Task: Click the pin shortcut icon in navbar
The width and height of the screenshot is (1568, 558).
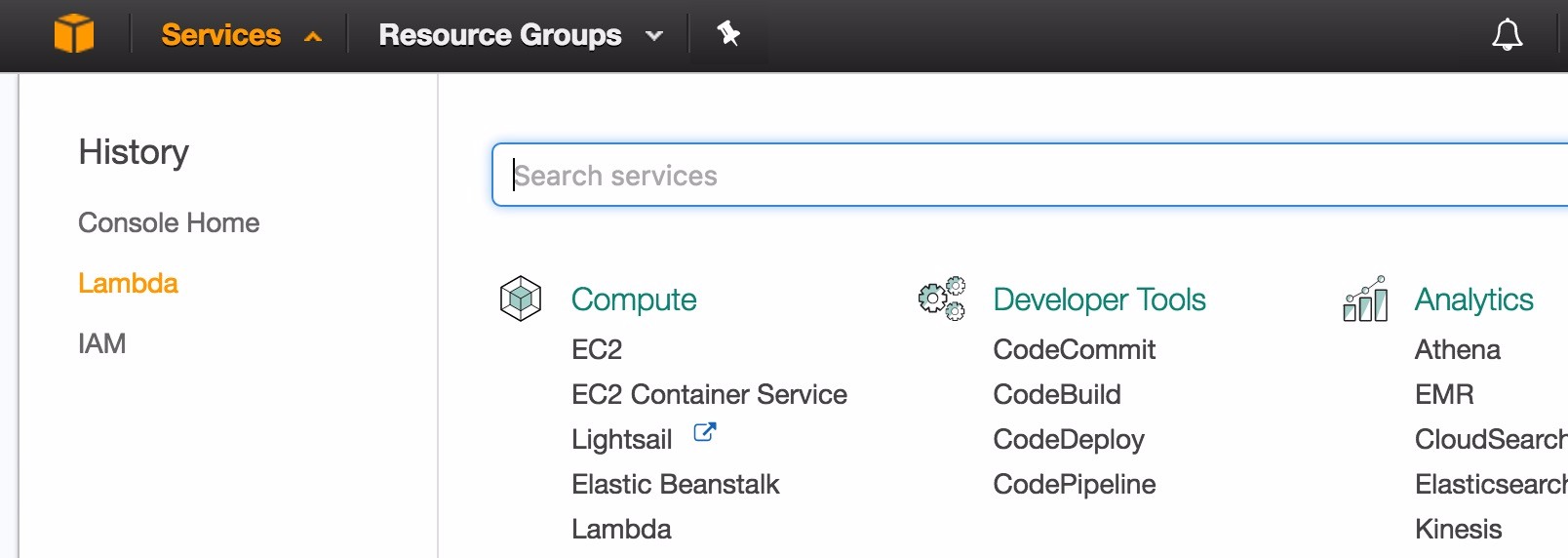Action: [x=728, y=34]
